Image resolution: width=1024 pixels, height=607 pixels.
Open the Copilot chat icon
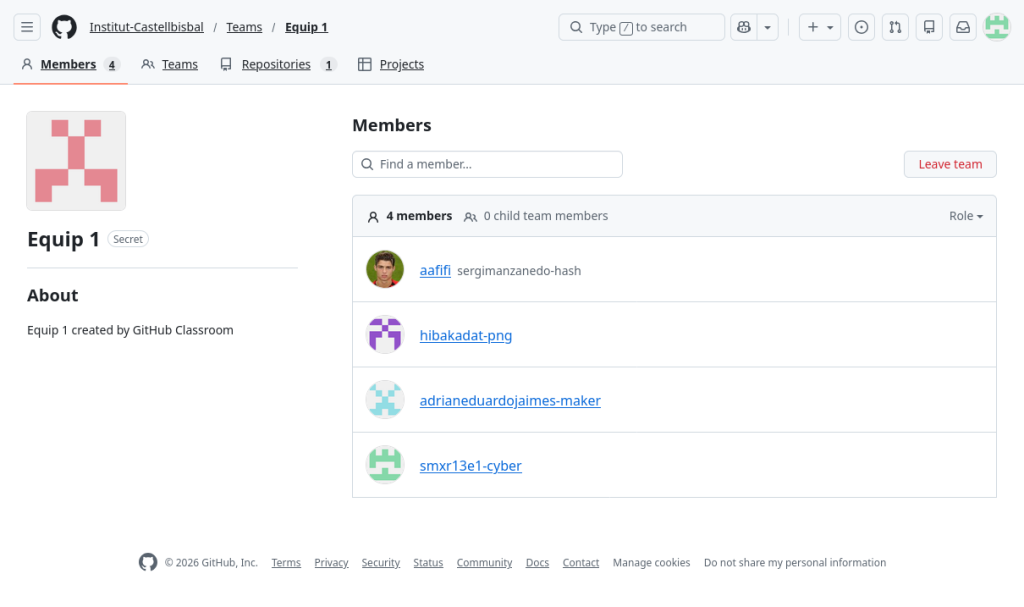pos(743,27)
